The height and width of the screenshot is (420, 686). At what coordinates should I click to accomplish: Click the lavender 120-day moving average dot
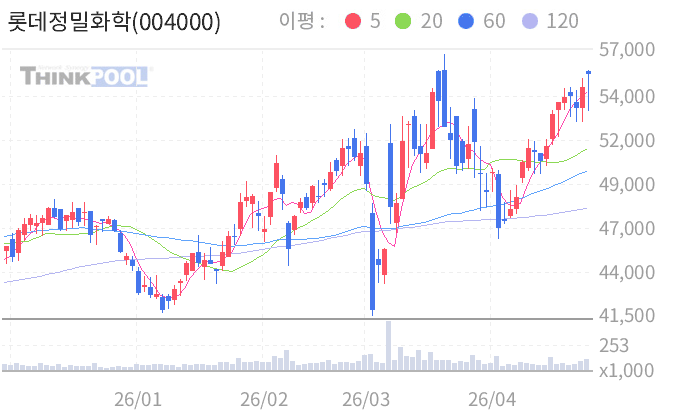pyautogui.click(x=530, y=21)
